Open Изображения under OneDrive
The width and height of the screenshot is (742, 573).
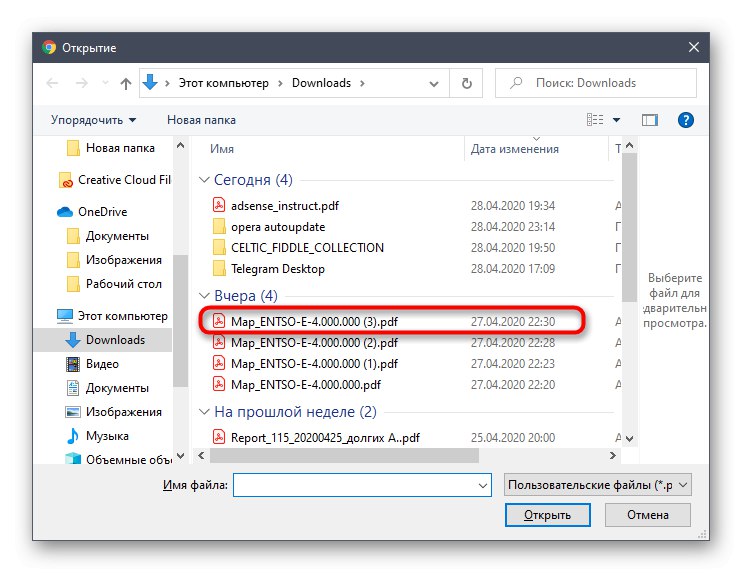[x=115, y=260]
